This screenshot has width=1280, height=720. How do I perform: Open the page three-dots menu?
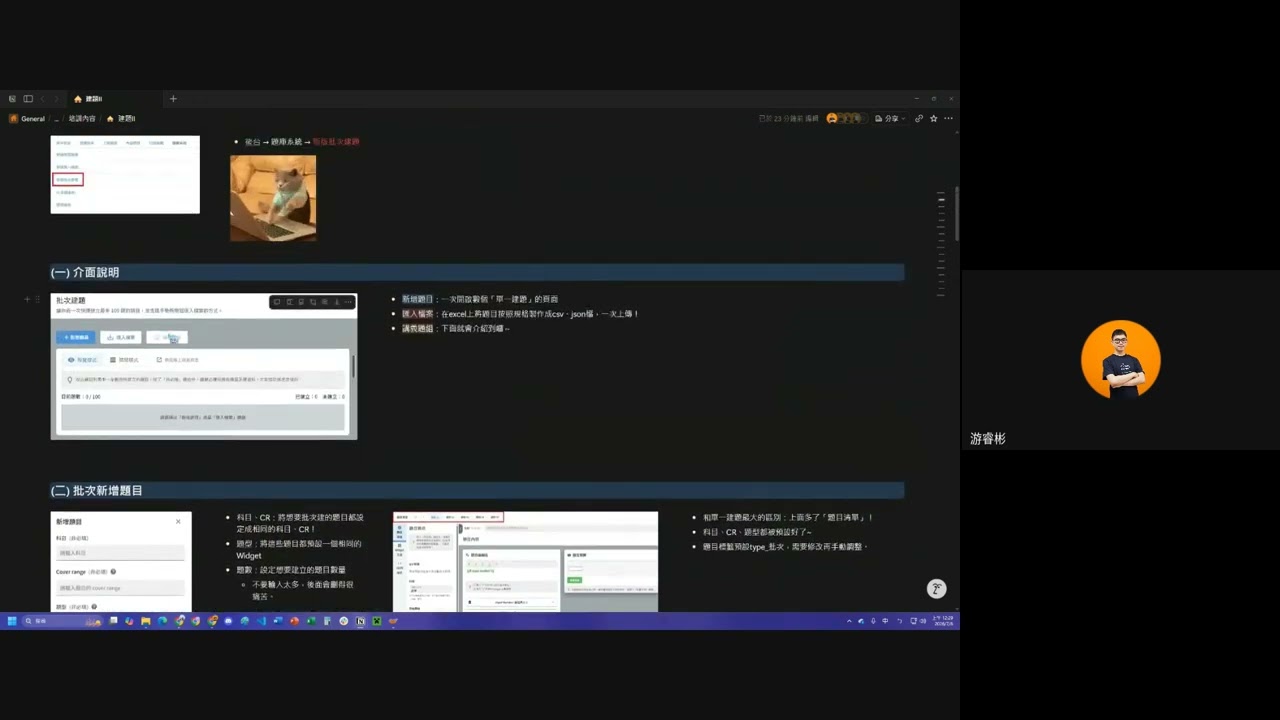click(948, 119)
